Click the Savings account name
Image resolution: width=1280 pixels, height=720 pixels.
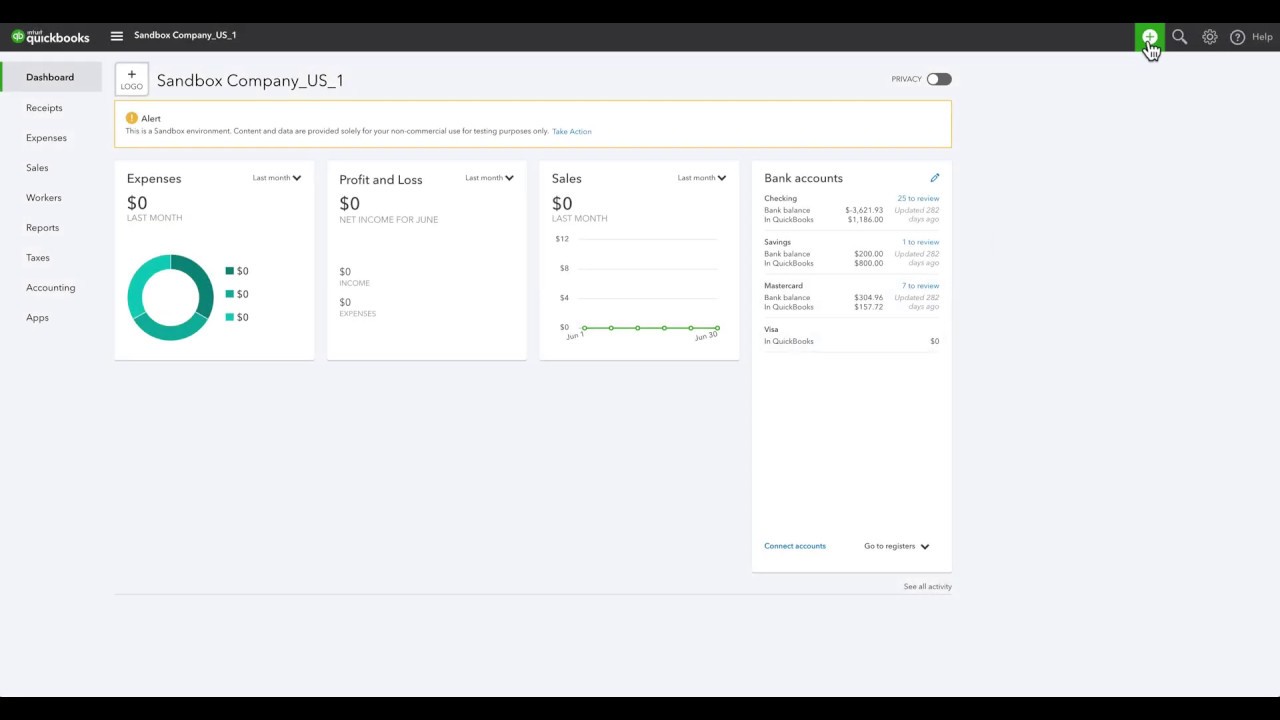(778, 242)
